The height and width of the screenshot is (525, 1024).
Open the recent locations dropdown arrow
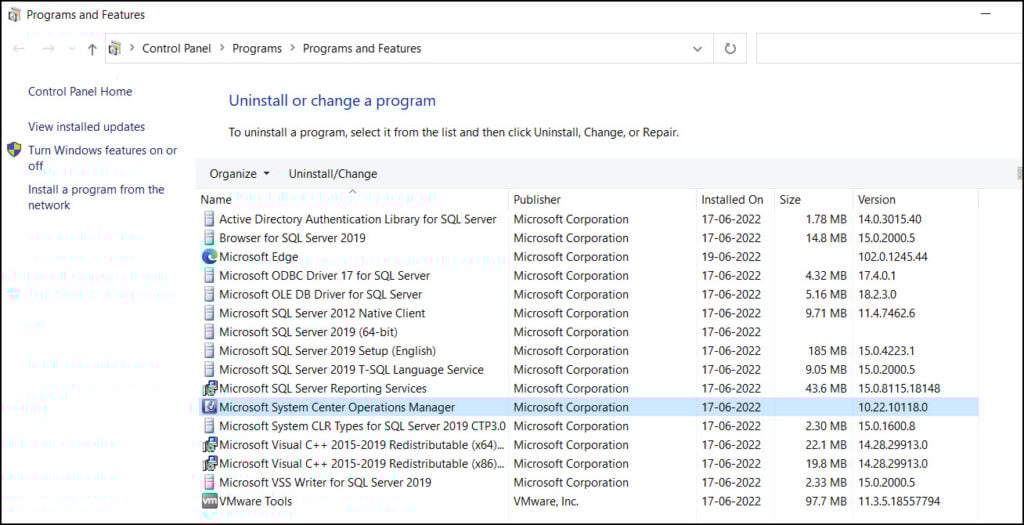coord(72,49)
